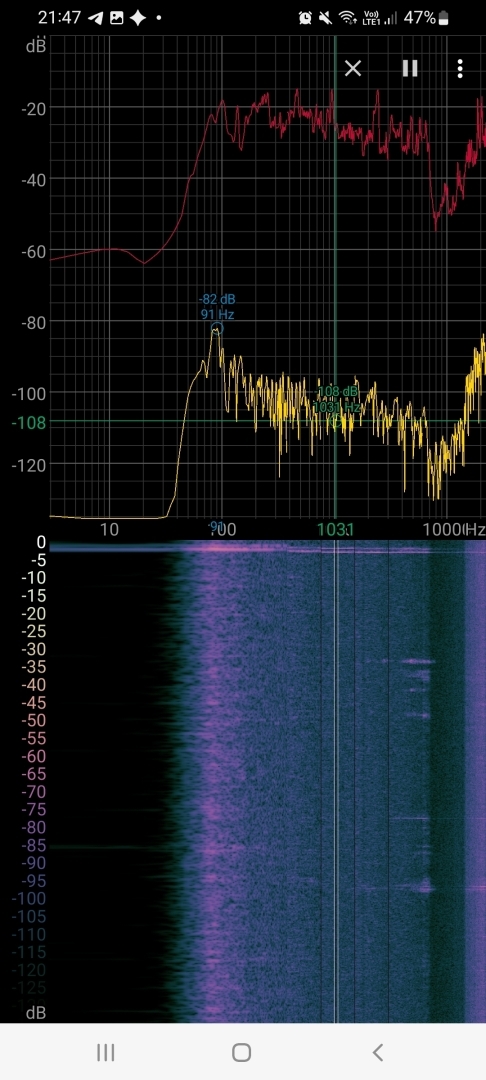Tap the 10 Hz frequency axis label

tap(109, 529)
